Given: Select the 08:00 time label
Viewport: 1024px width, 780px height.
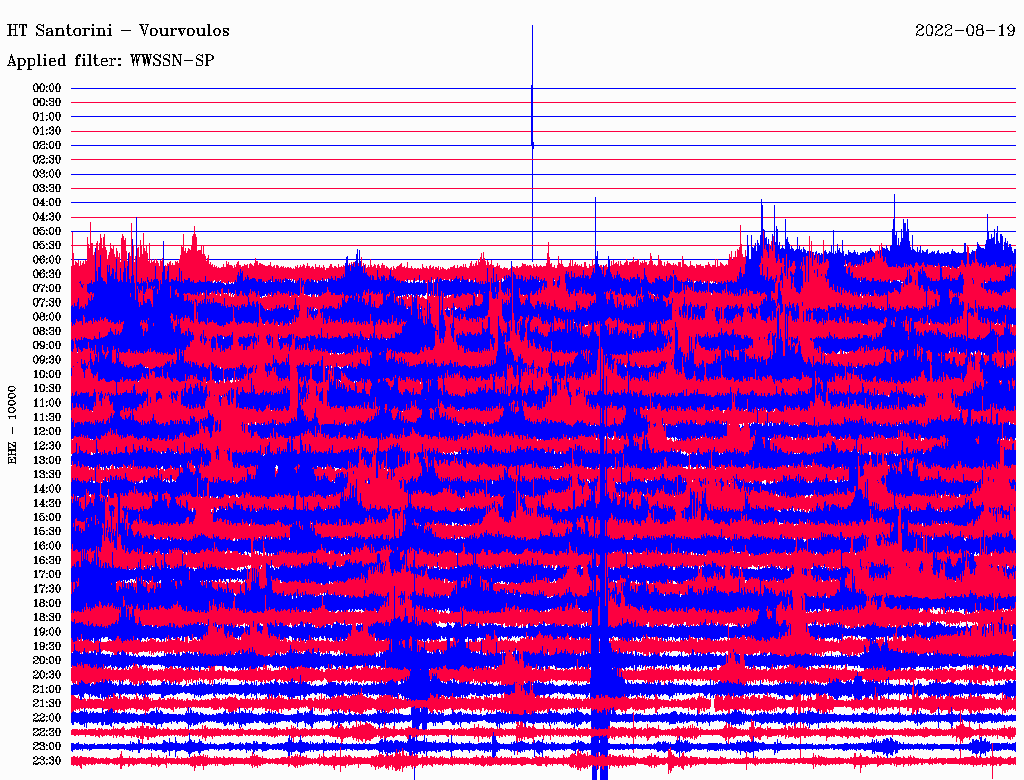Looking at the screenshot, I should pyautogui.click(x=47, y=317).
